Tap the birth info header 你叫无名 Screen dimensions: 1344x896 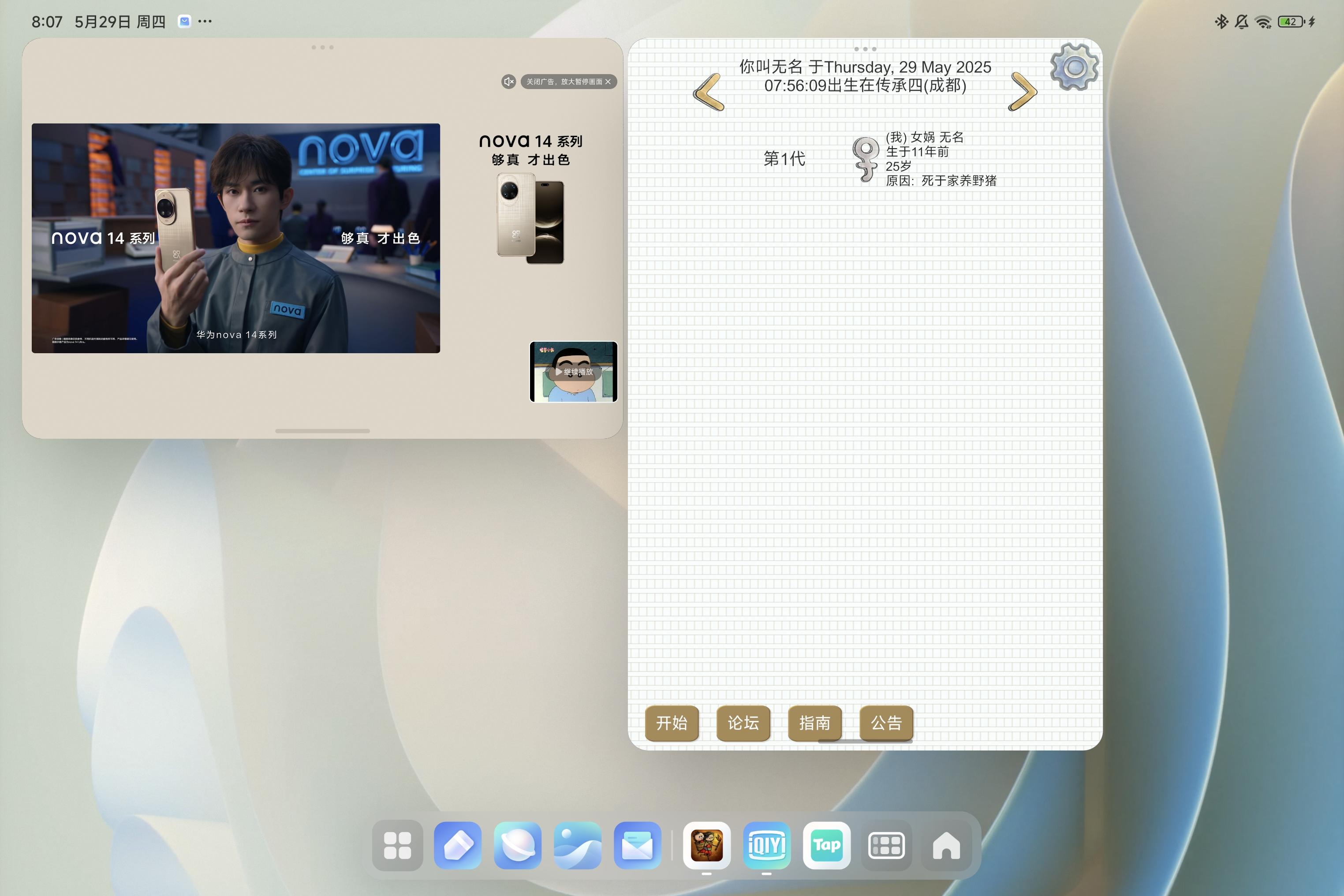[x=865, y=76]
